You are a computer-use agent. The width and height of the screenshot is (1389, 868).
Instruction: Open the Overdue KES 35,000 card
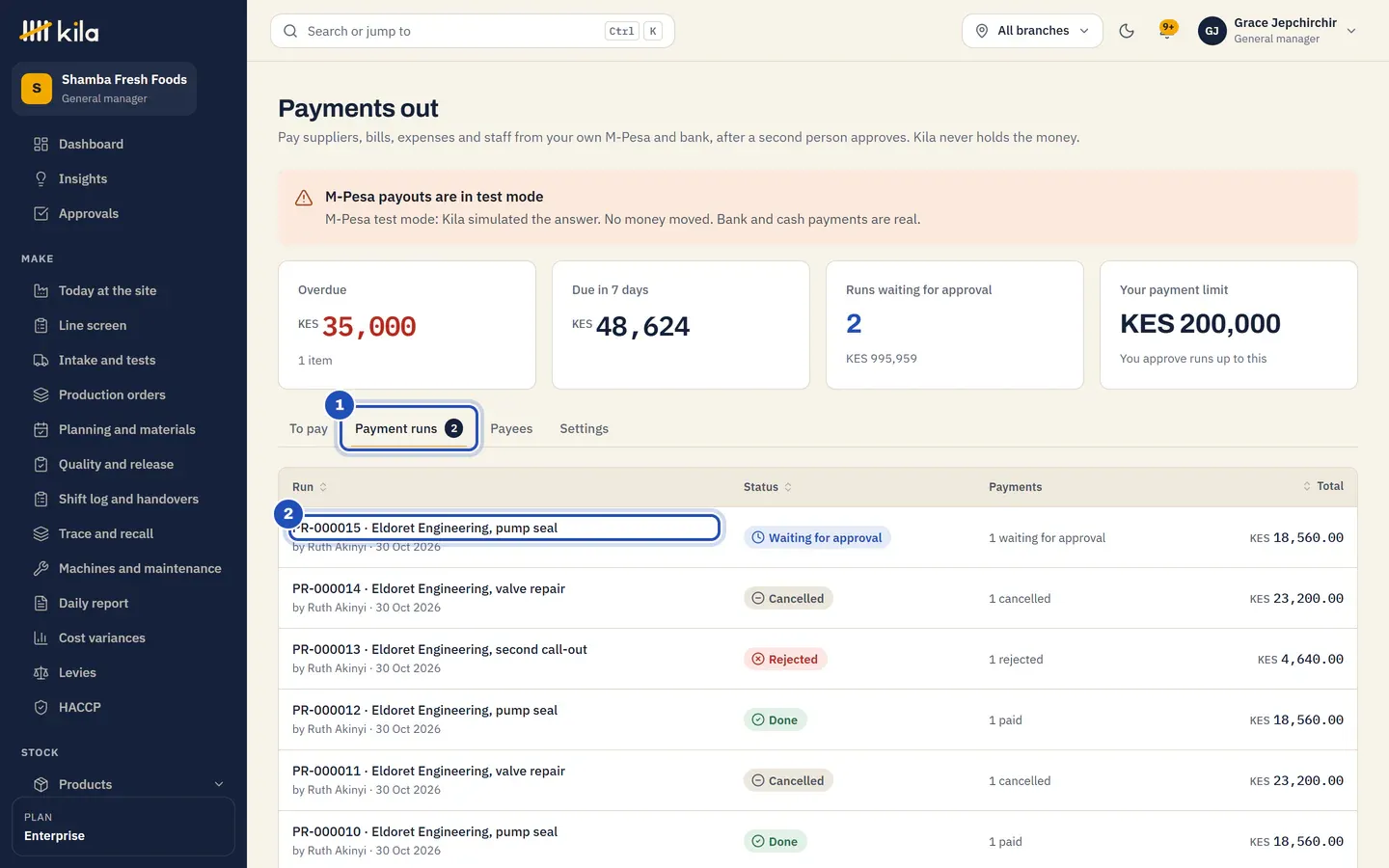(407, 325)
